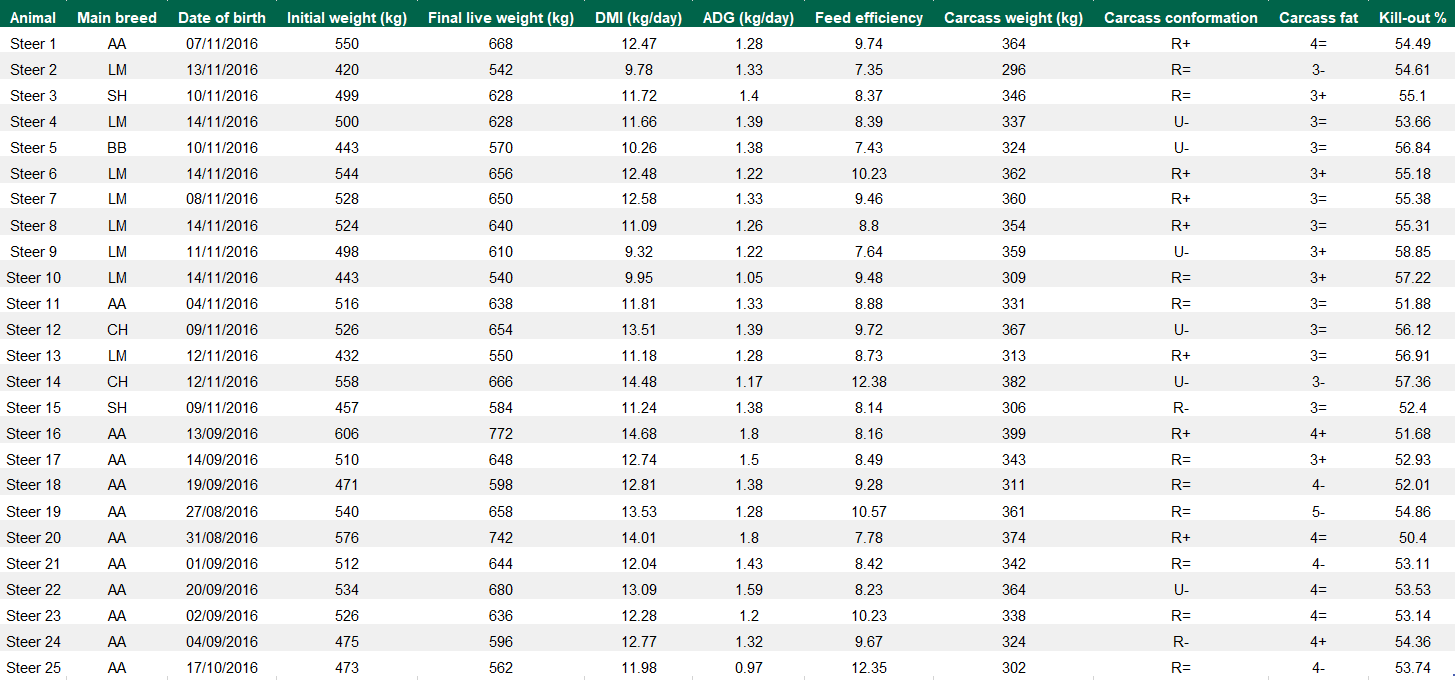Click the 58.85 kill-out percentage cell

pos(1412,252)
